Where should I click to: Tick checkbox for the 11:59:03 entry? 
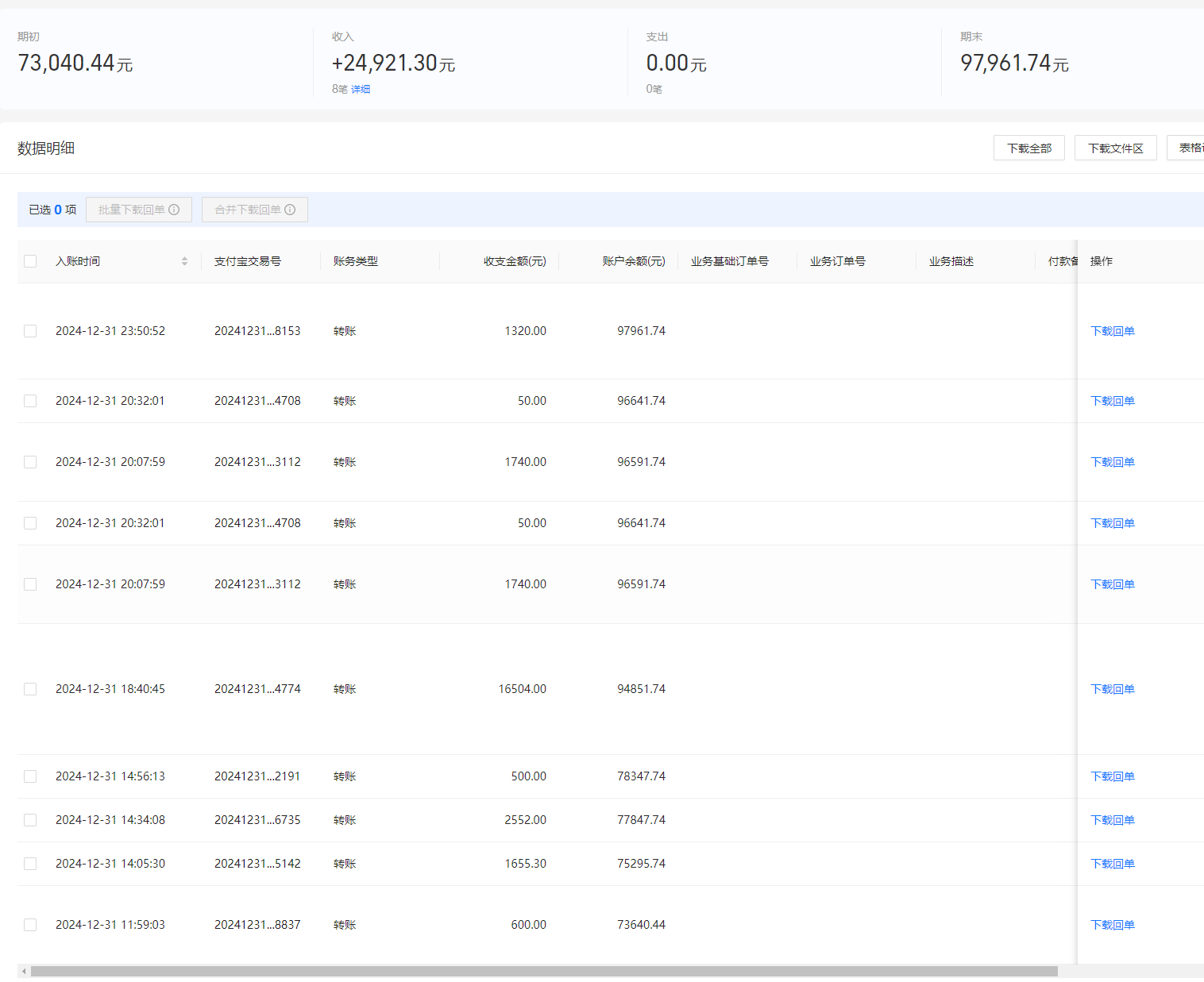click(x=30, y=925)
